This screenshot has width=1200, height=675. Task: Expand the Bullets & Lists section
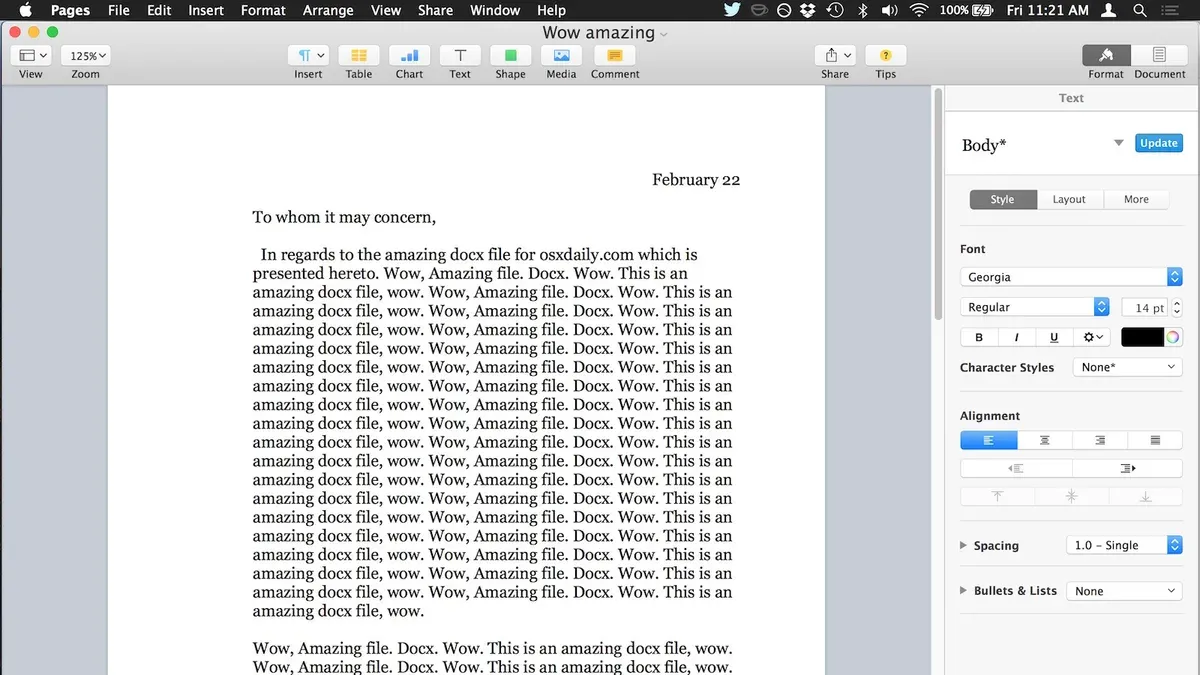tap(963, 591)
